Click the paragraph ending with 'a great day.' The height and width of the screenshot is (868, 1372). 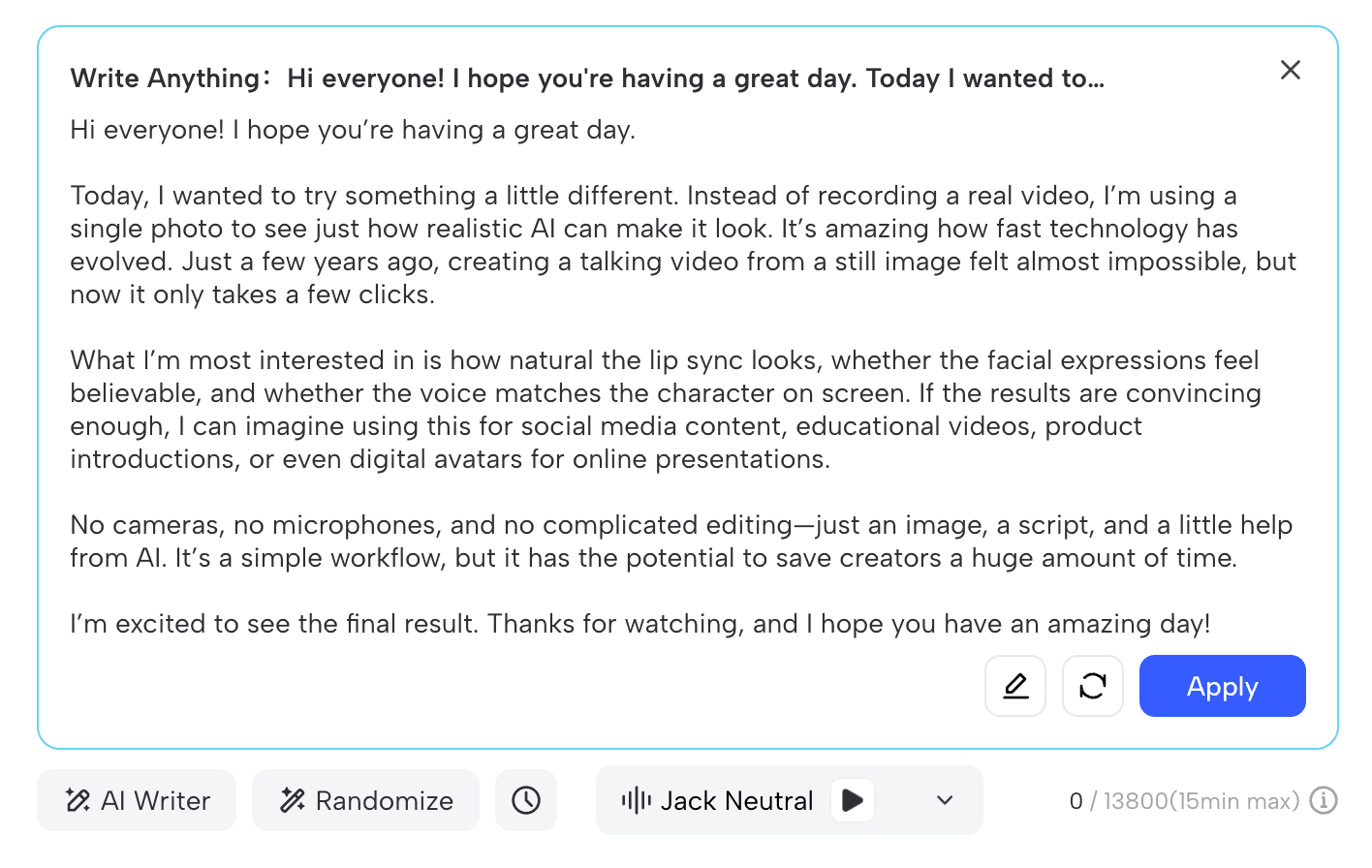tap(353, 130)
